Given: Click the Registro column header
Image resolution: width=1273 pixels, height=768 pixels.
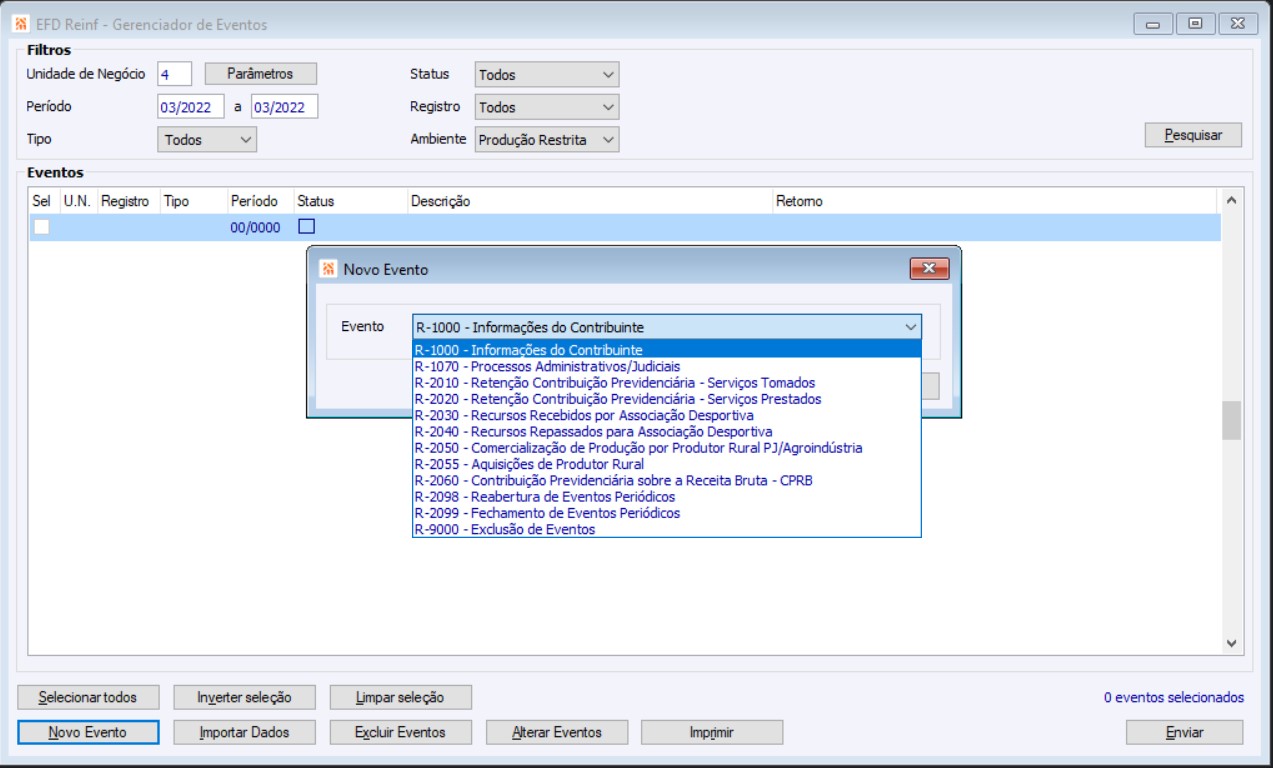Looking at the screenshot, I should click(127, 201).
